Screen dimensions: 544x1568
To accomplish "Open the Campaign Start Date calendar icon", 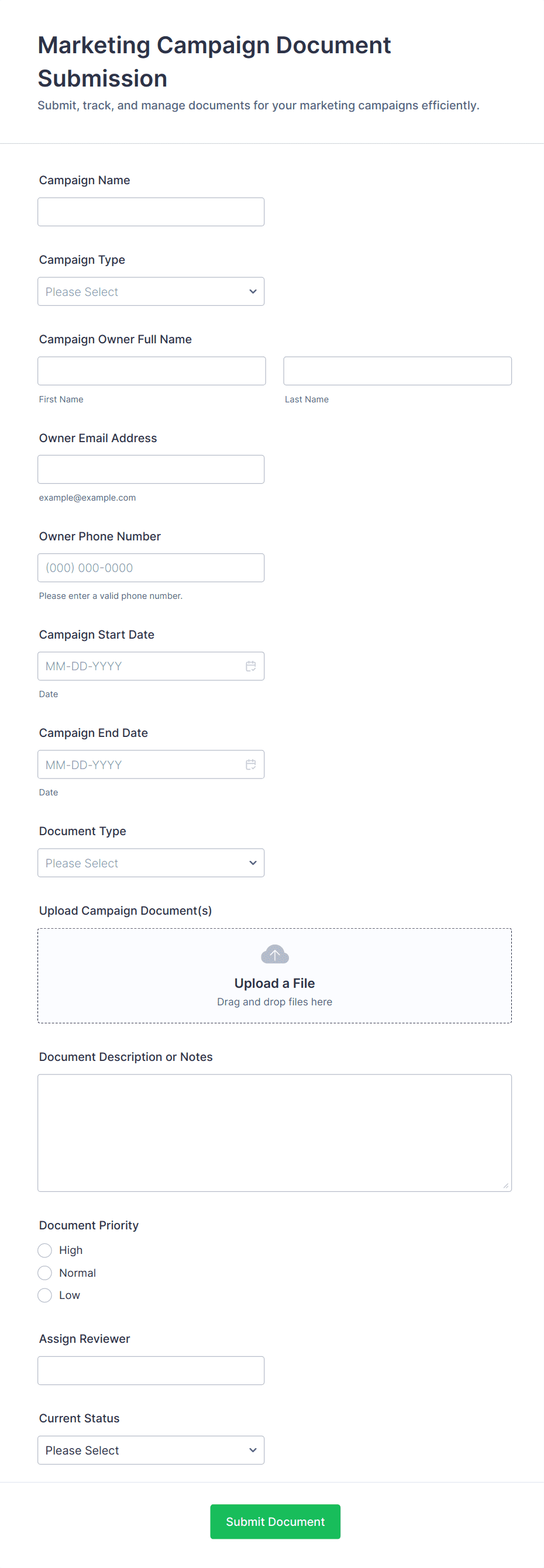I will tap(251, 666).
